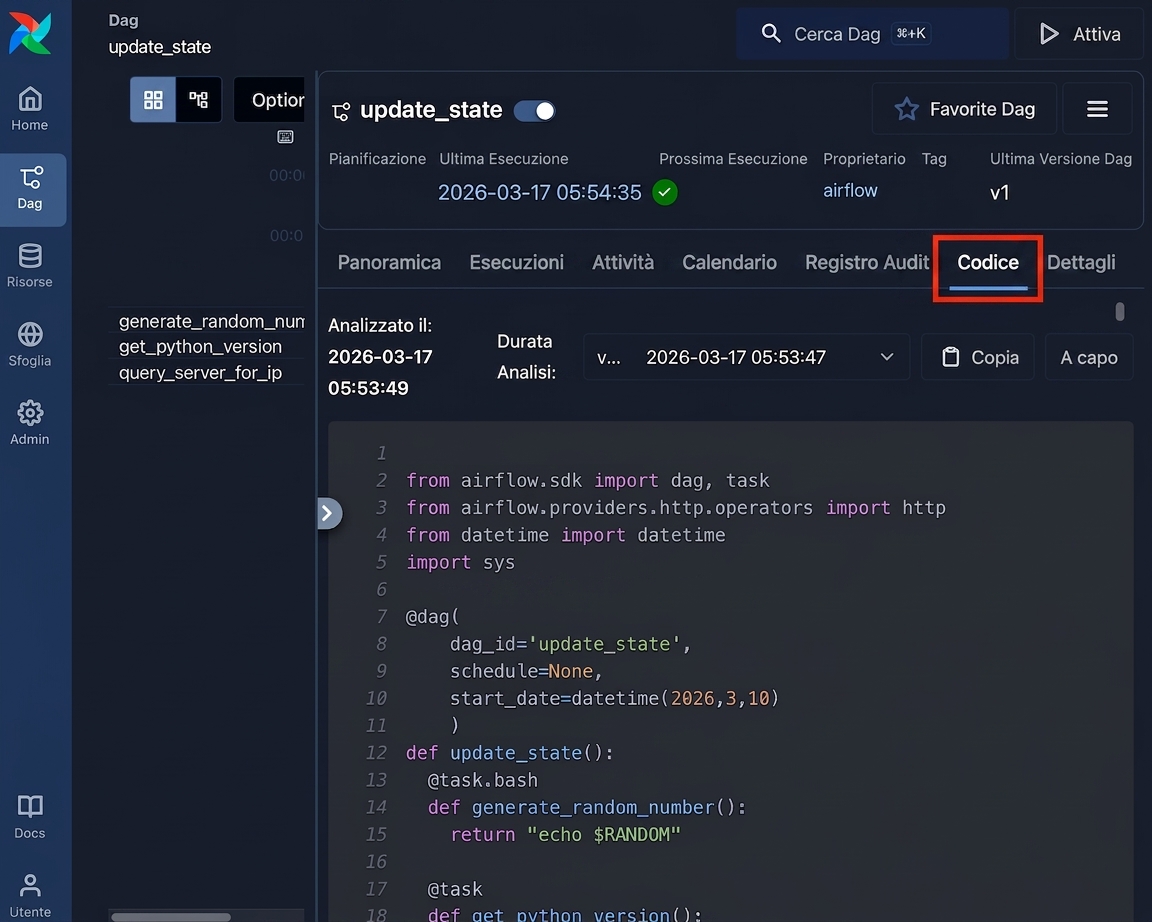Click the magnifier icon in search
Screen dimensions: 1152x922
point(771,33)
